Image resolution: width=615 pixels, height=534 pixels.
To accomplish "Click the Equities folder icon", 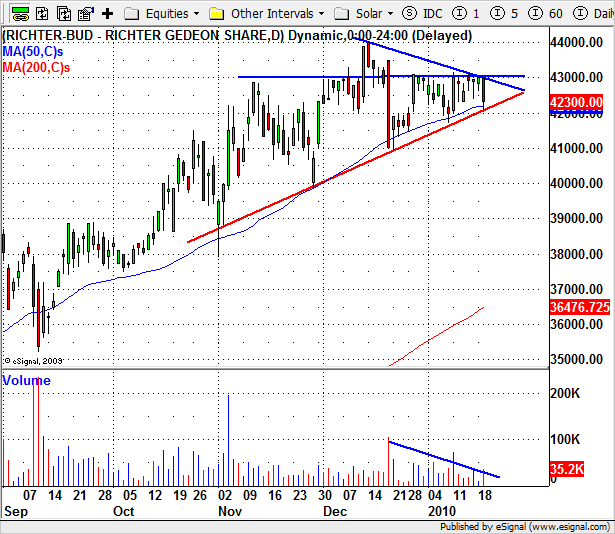I will point(131,14).
